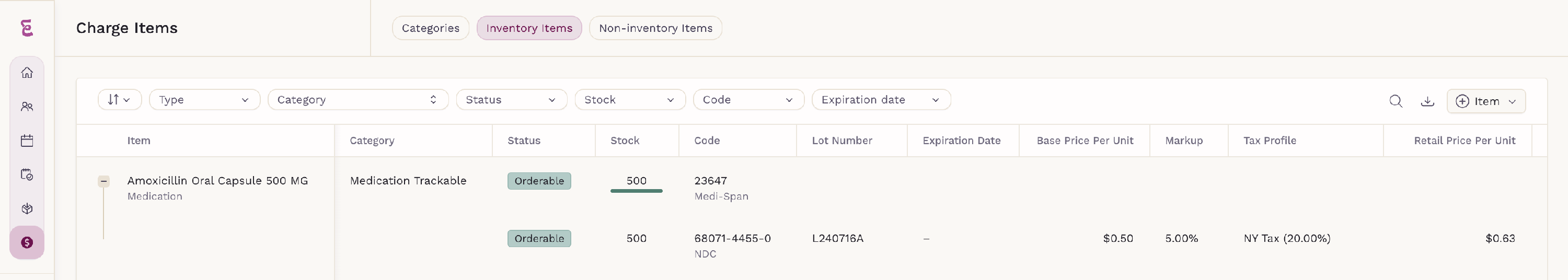The height and width of the screenshot is (280, 1568).
Task: Click the add Item button
Action: click(1486, 101)
